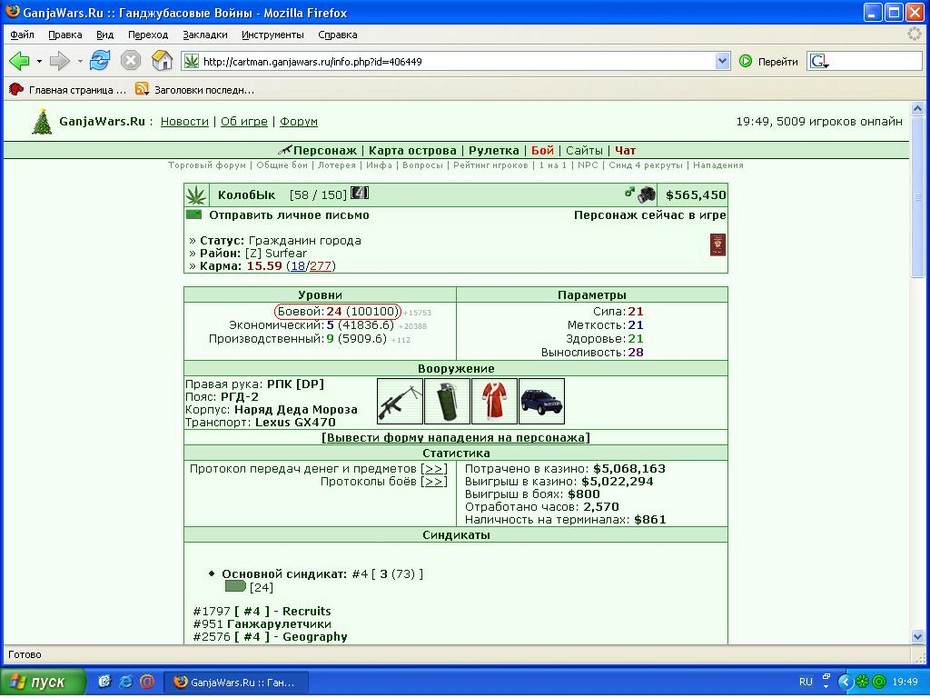Click the Firefox Back arrow button
Image resolution: width=930 pixels, height=698 pixels.
(19, 60)
